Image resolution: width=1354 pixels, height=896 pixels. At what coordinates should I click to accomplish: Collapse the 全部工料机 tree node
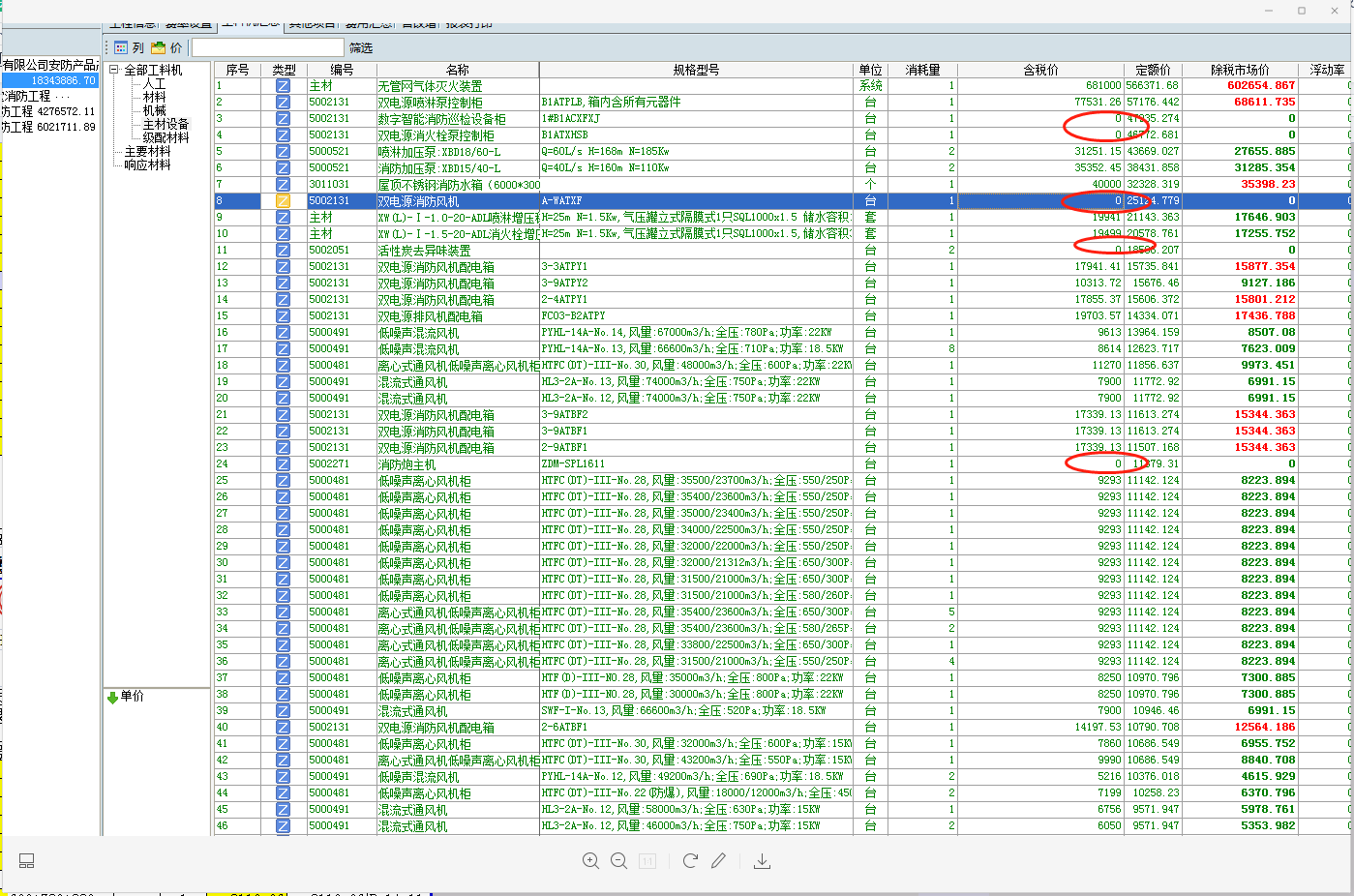113,70
